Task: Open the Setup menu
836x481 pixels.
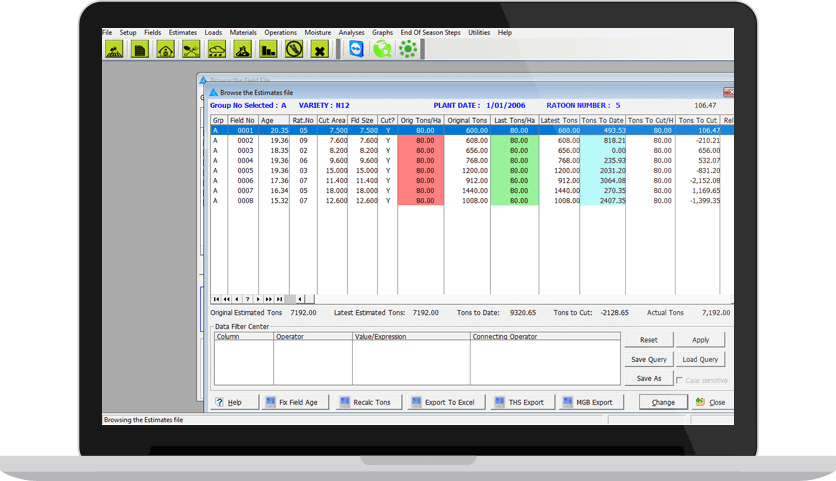Action: coord(128,33)
